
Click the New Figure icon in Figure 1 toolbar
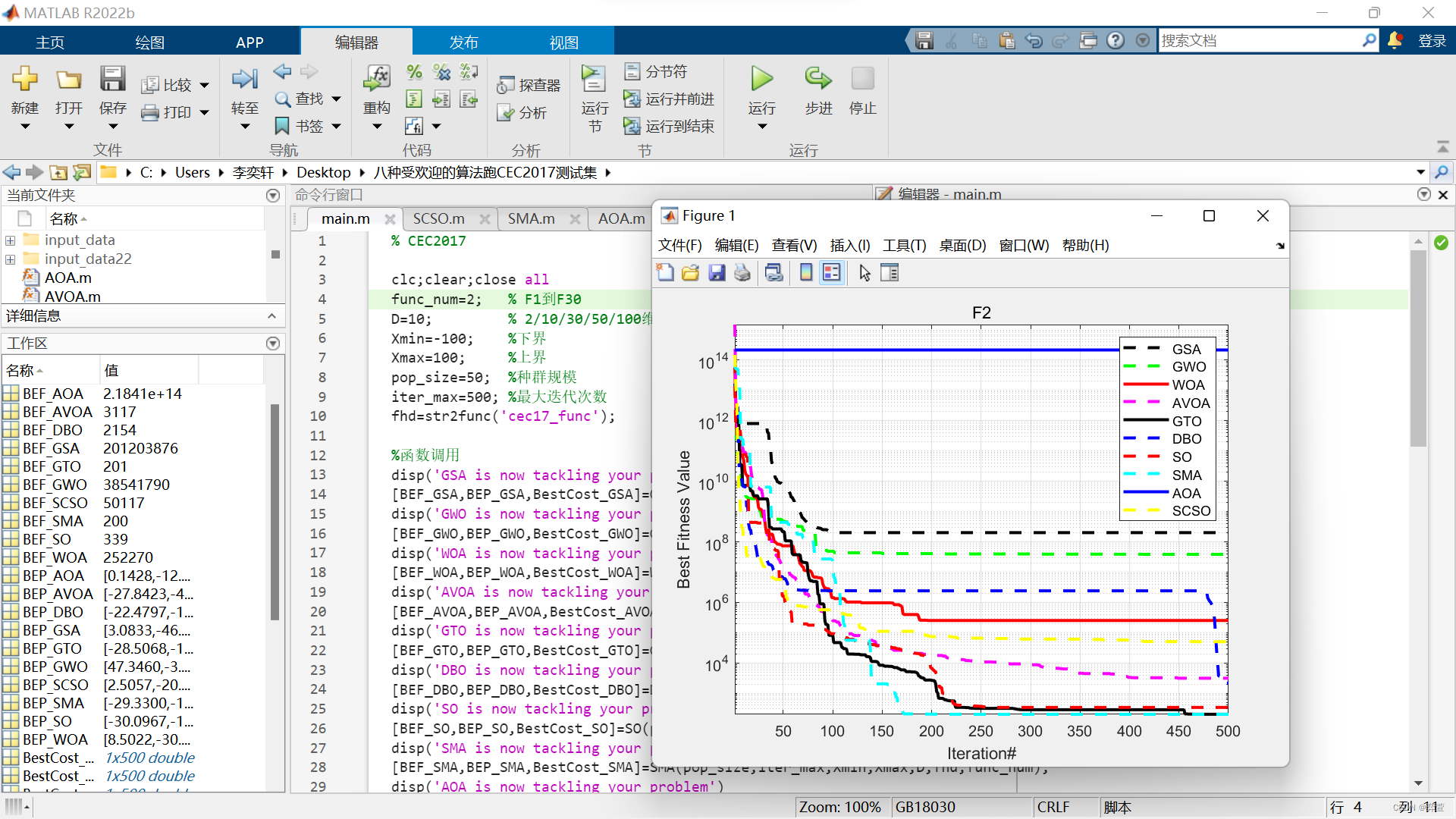(665, 272)
